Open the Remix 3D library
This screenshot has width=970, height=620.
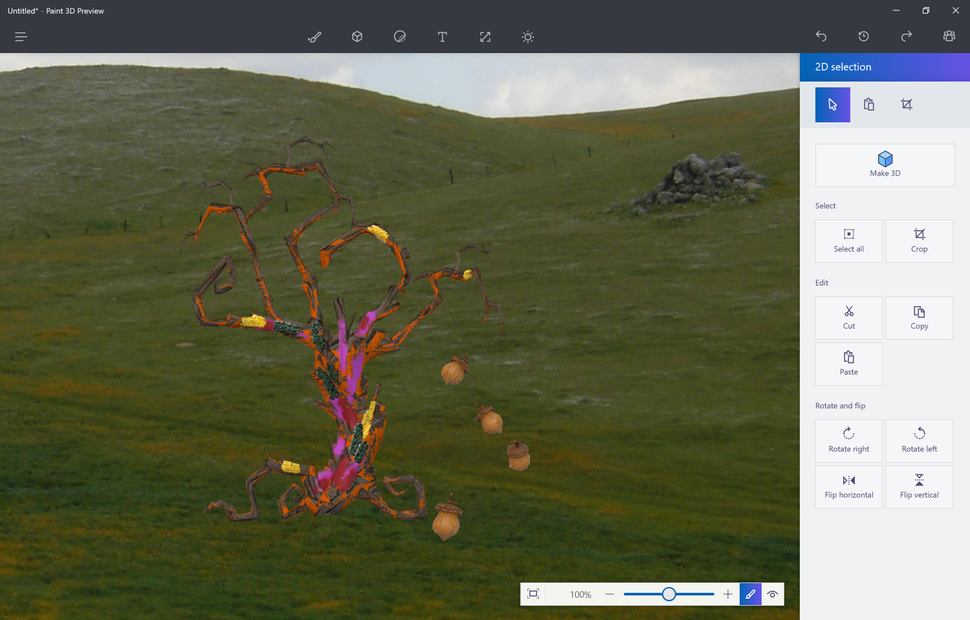pyautogui.click(x=949, y=36)
